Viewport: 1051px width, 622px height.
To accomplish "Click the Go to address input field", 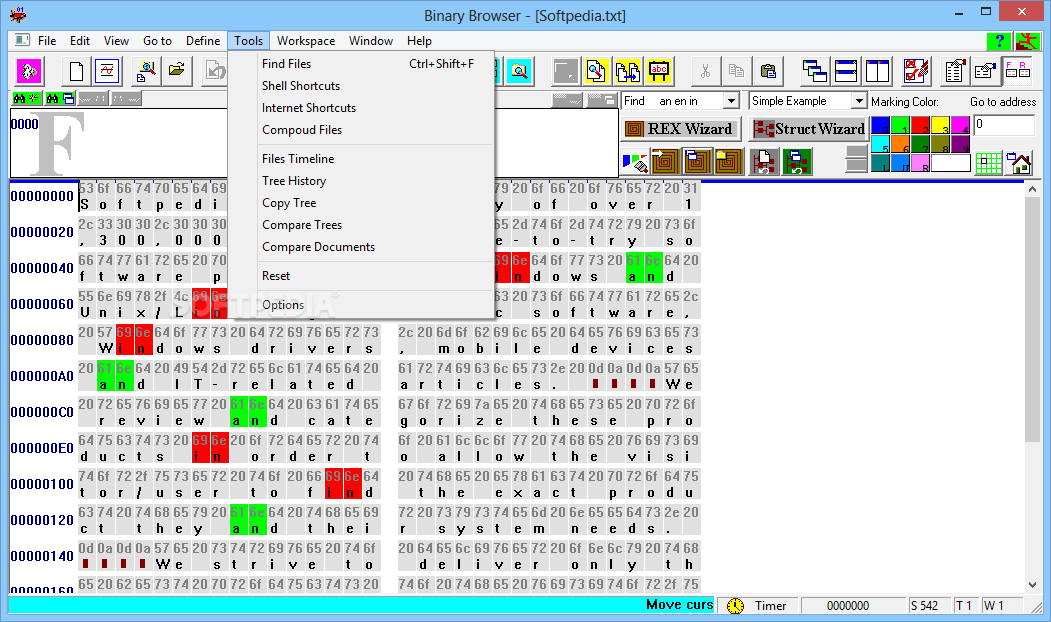I will 1004,125.
